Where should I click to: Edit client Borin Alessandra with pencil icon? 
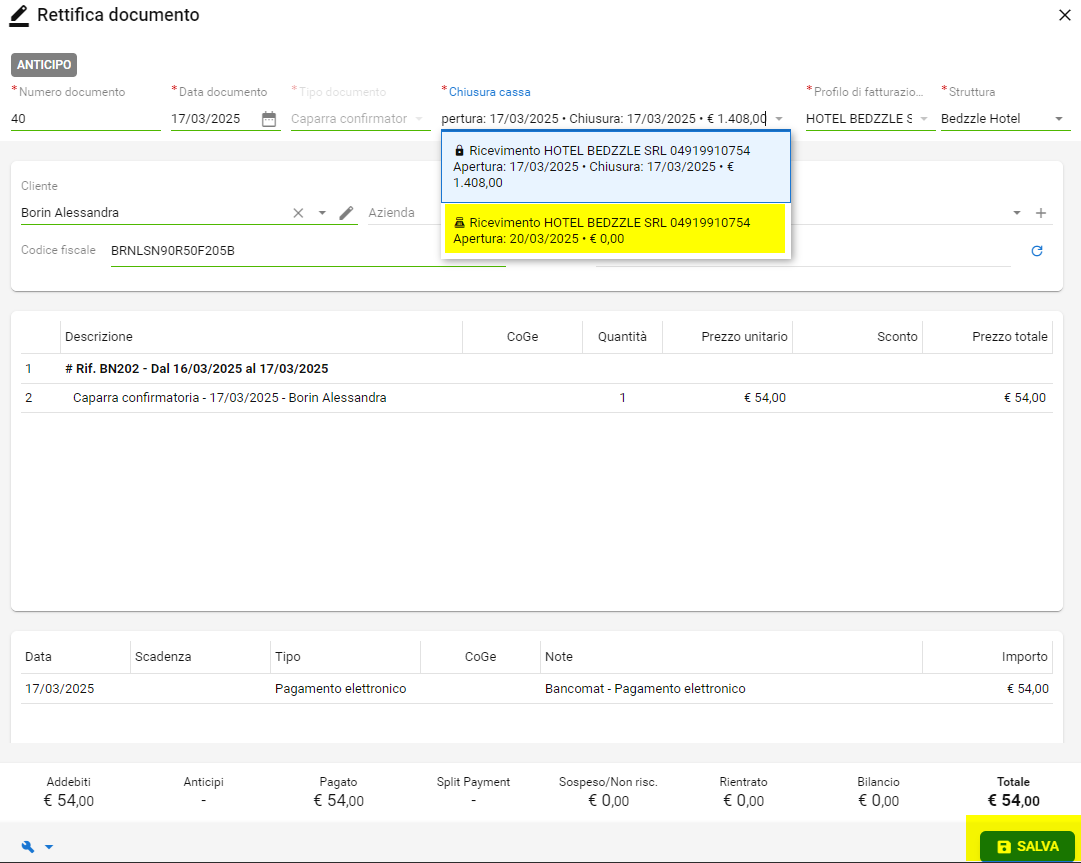pos(346,213)
